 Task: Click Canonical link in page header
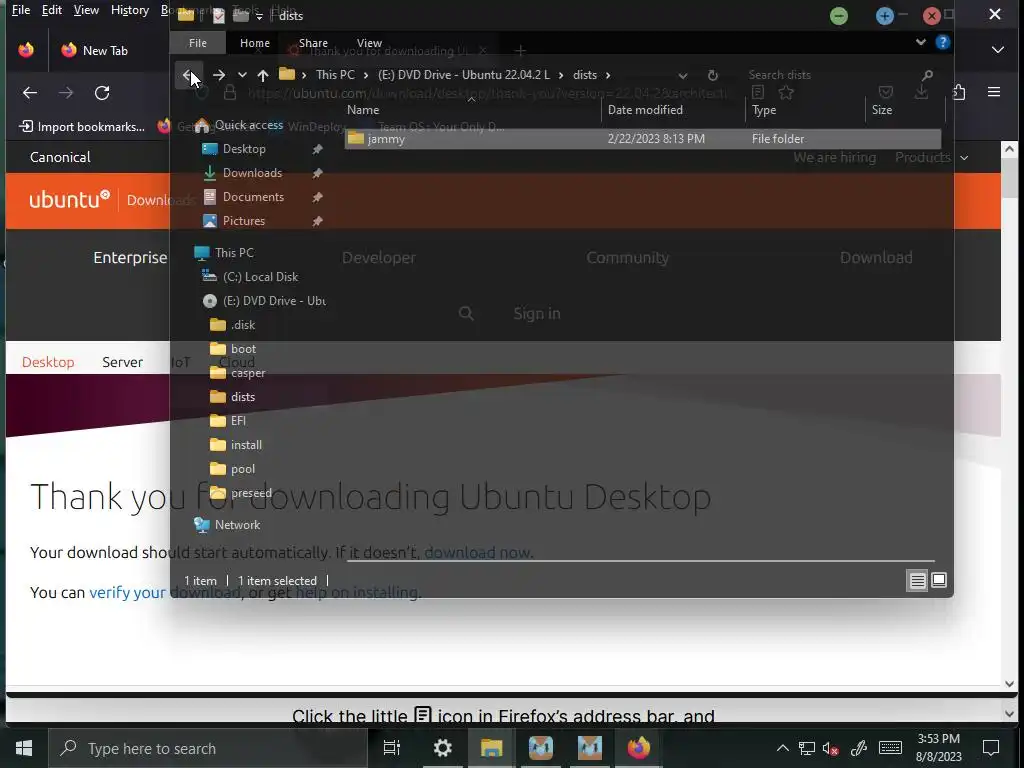pos(60,157)
